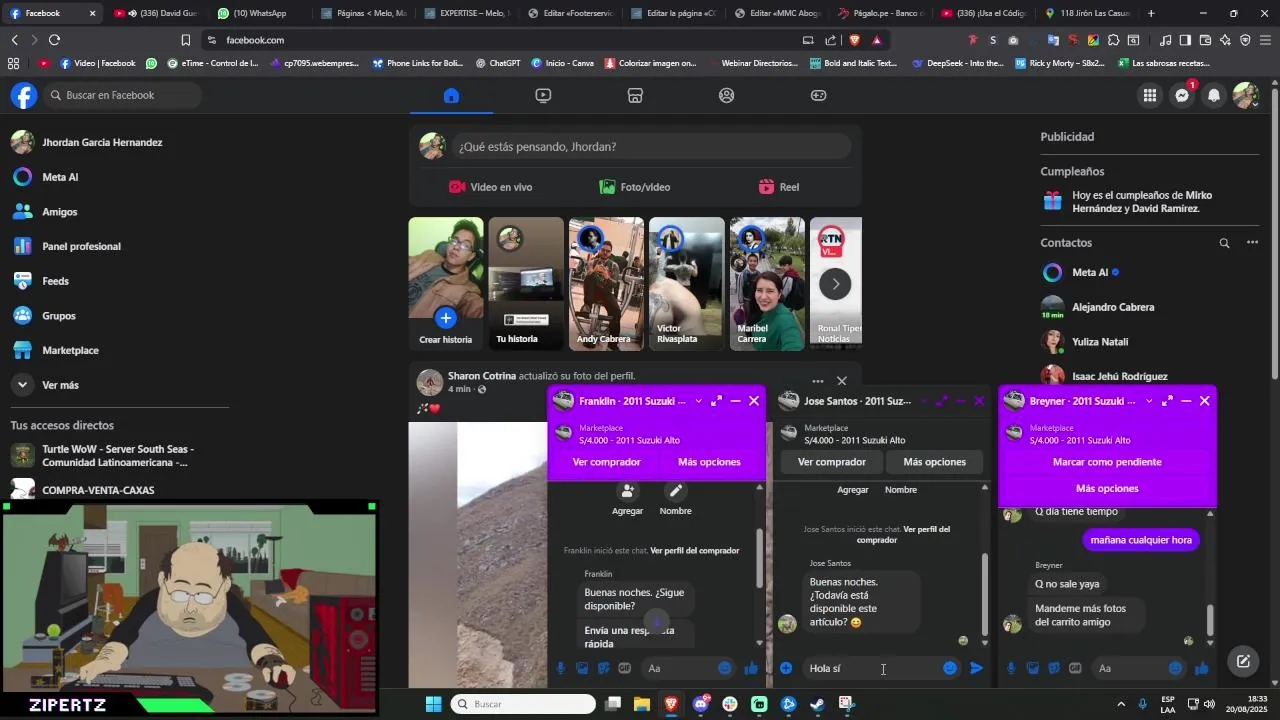Toggle Brave sidebar panel icon

pyautogui.click(x=1185, y=40)
